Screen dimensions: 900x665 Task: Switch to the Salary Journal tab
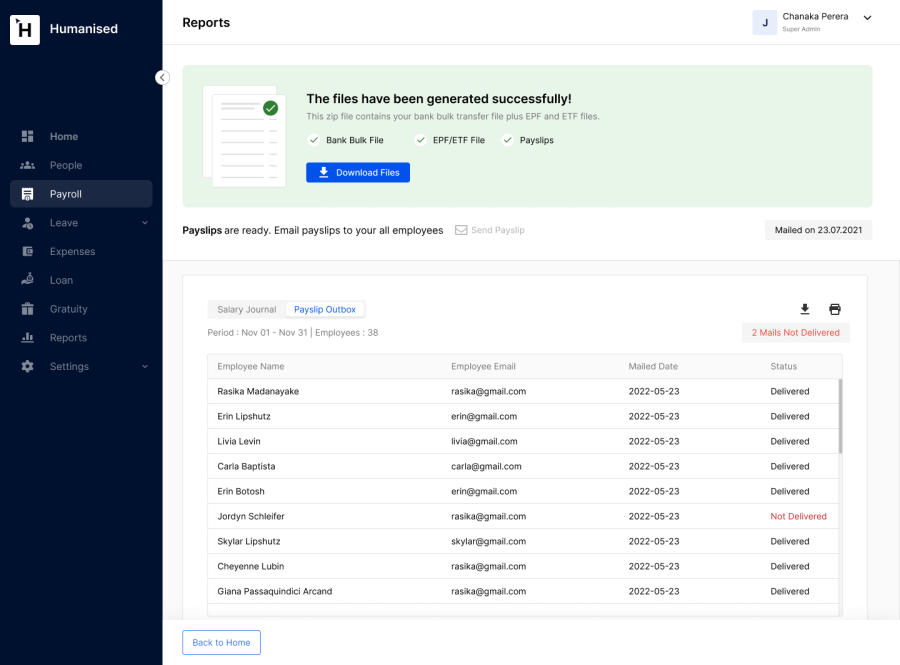(247, 309)
